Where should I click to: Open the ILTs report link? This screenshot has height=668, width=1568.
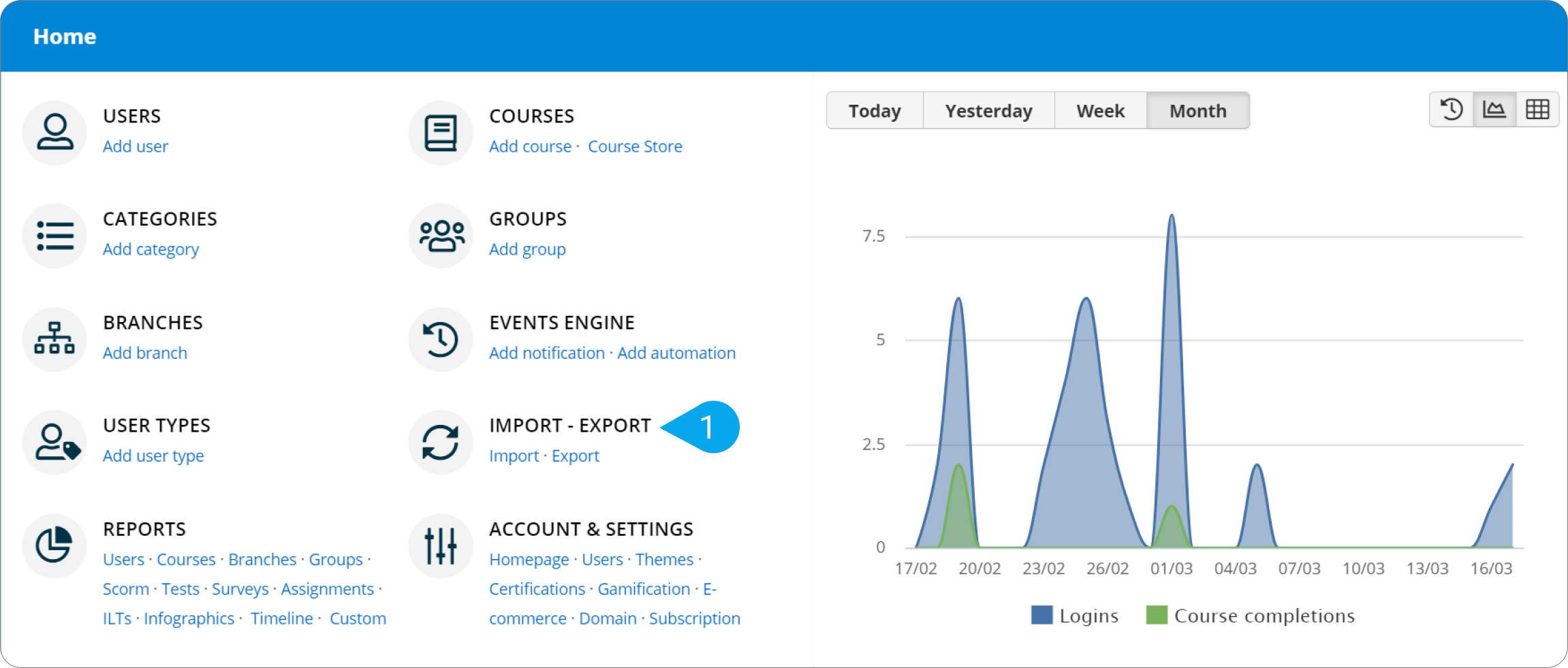[x=117, y=618]
